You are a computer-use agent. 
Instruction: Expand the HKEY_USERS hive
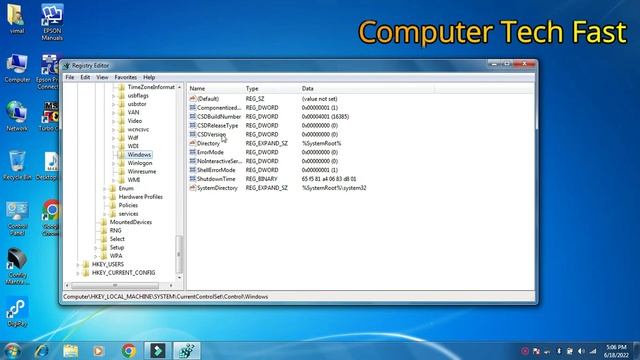[78, 264]
